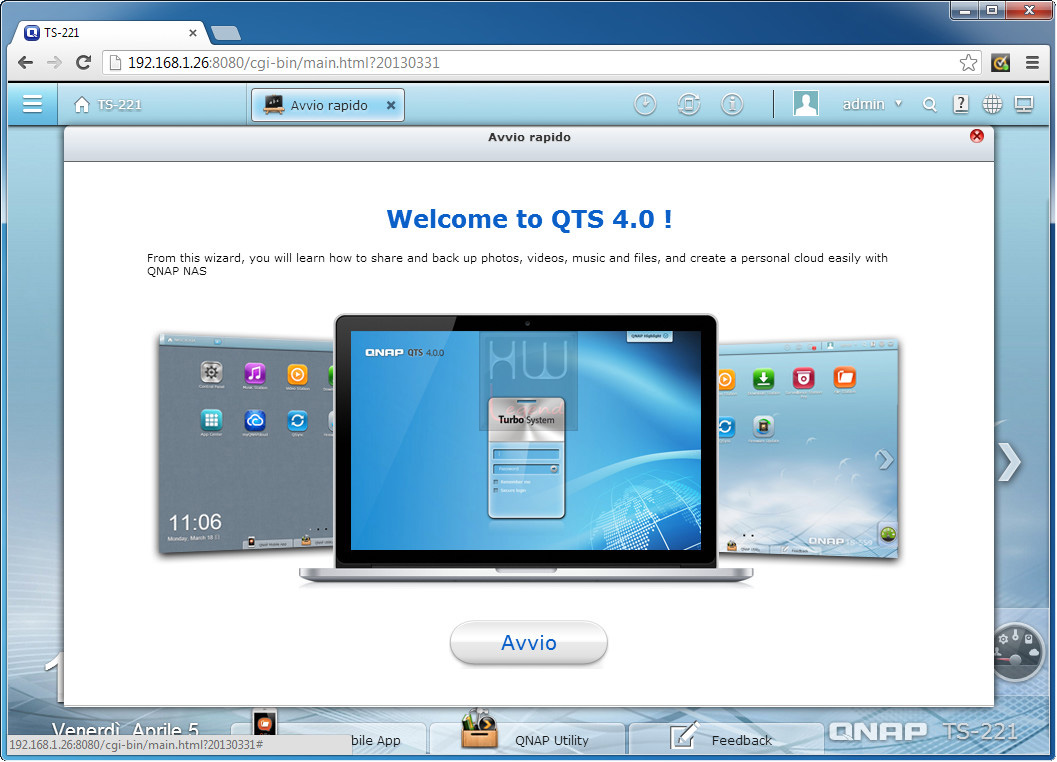Screen dimensions: 1057x762
Task: Close the TS-221 browser tab
Action: [193, 32]
